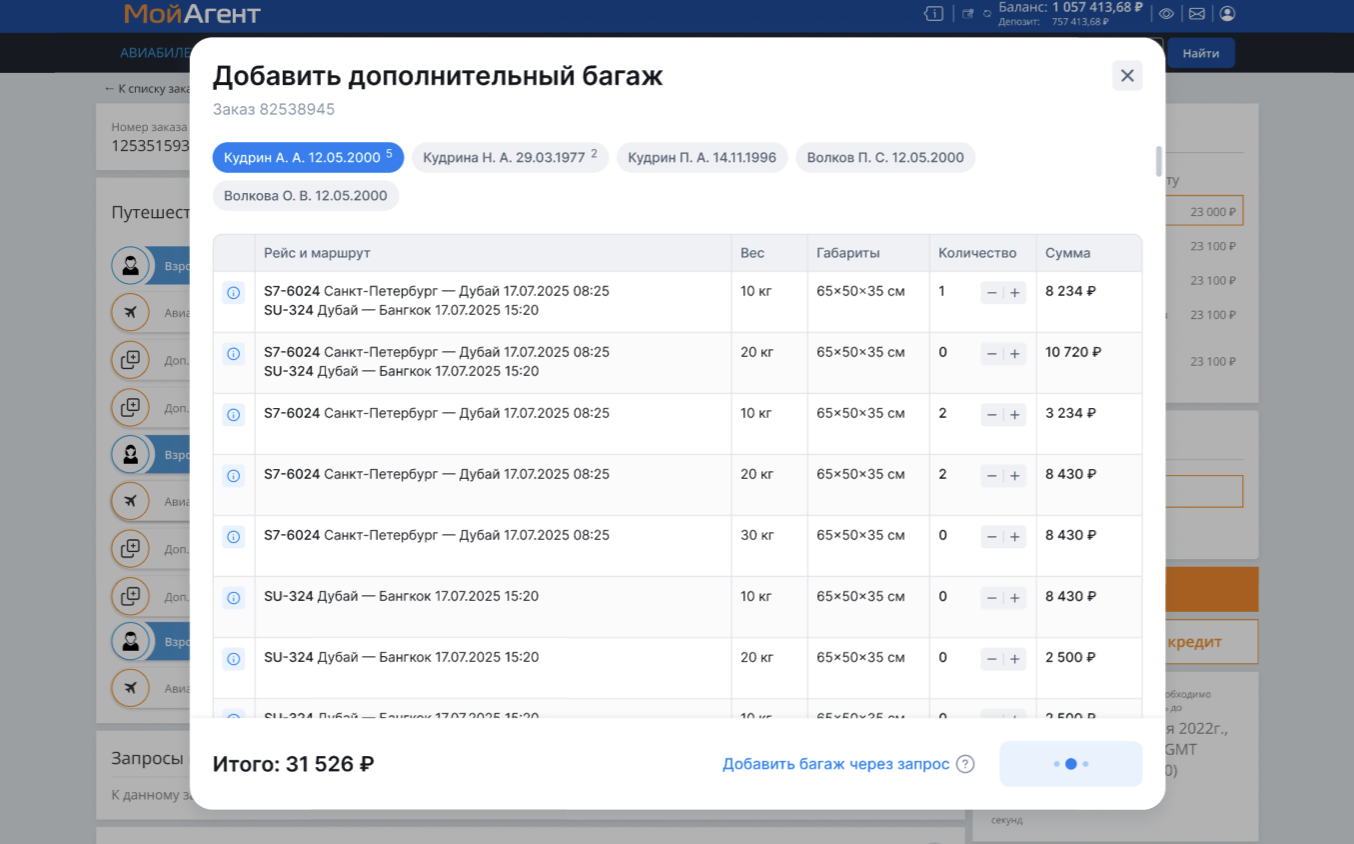
Task: Switch to passenger Волкова О. В. tab
Action: (305, 196)
